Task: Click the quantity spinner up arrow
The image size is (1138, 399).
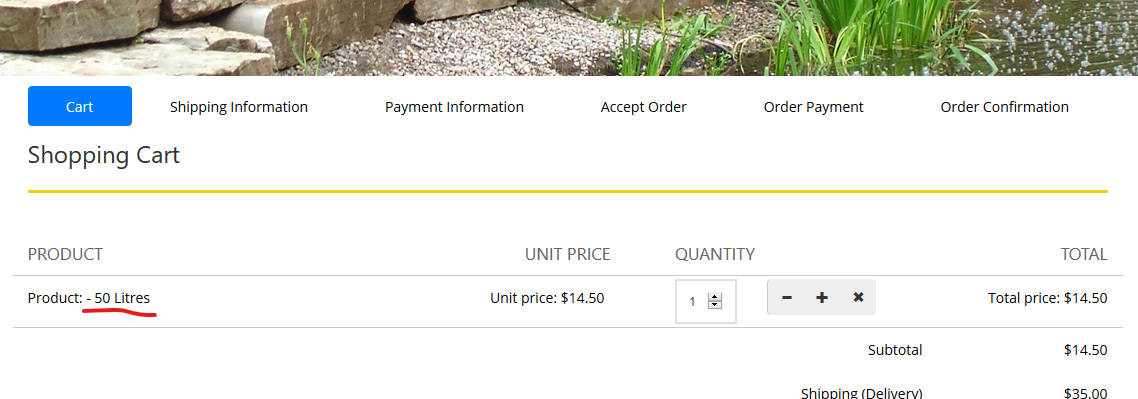Action: (715, 297)
